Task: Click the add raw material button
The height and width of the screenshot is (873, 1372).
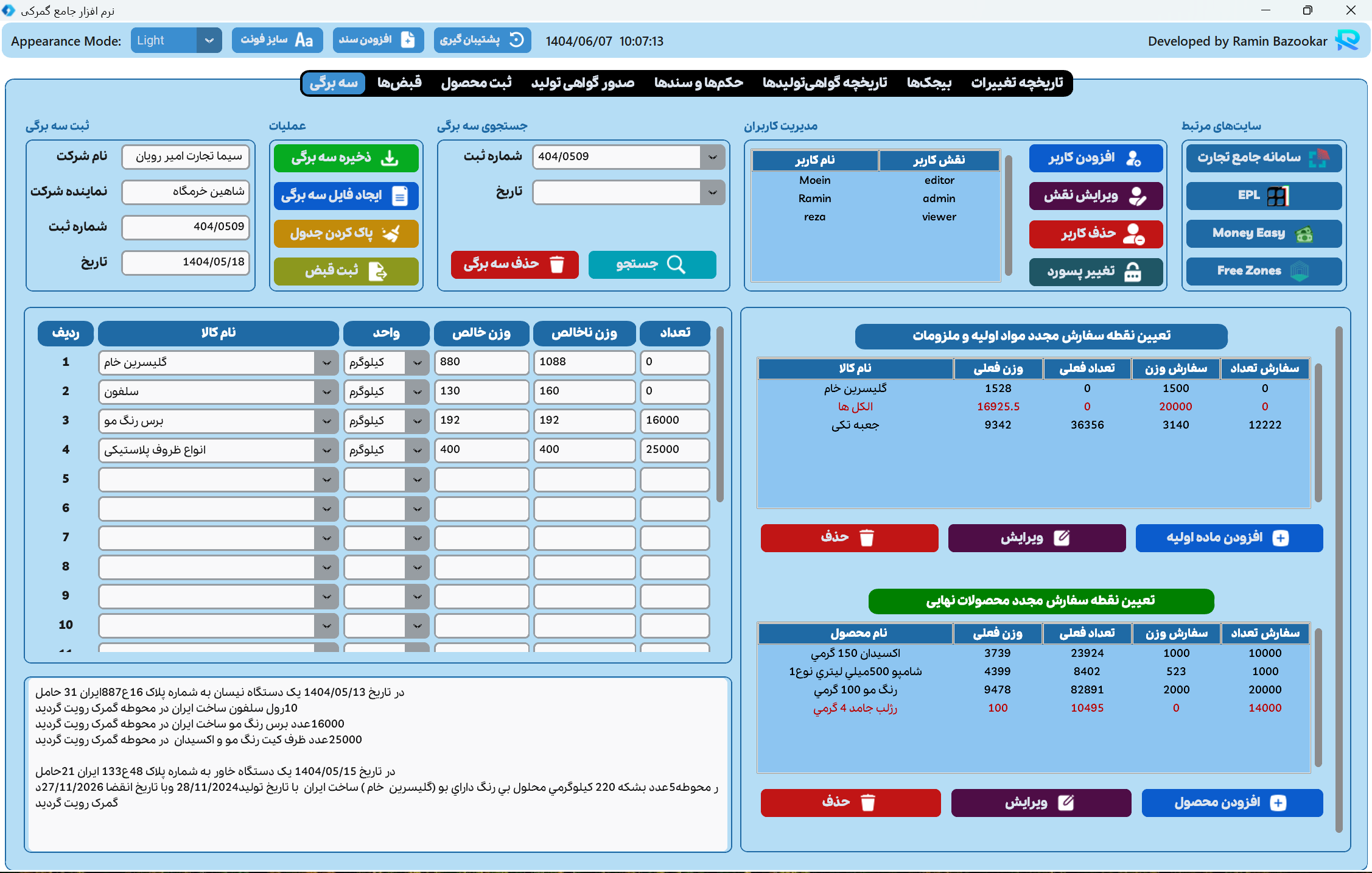Action: tap(1228, 538)
